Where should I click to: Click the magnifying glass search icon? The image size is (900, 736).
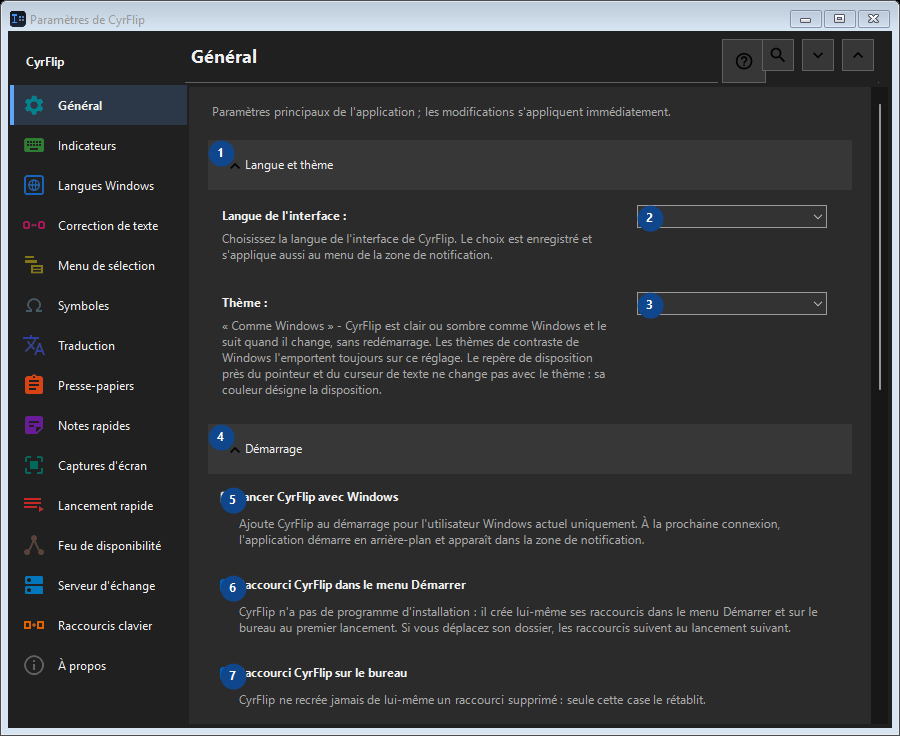pyautogui.click(x=778, y=55)
